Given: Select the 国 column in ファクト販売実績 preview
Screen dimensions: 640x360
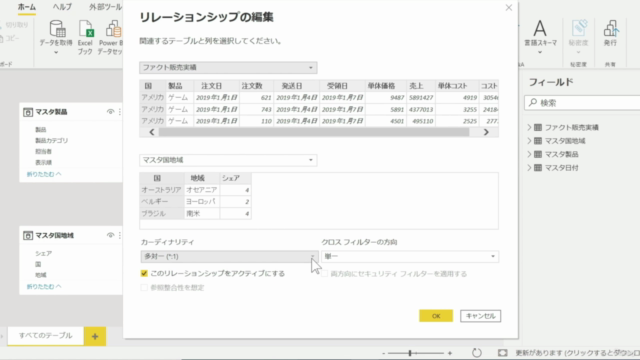Looking at the screenshot, I should coord(148,86).
